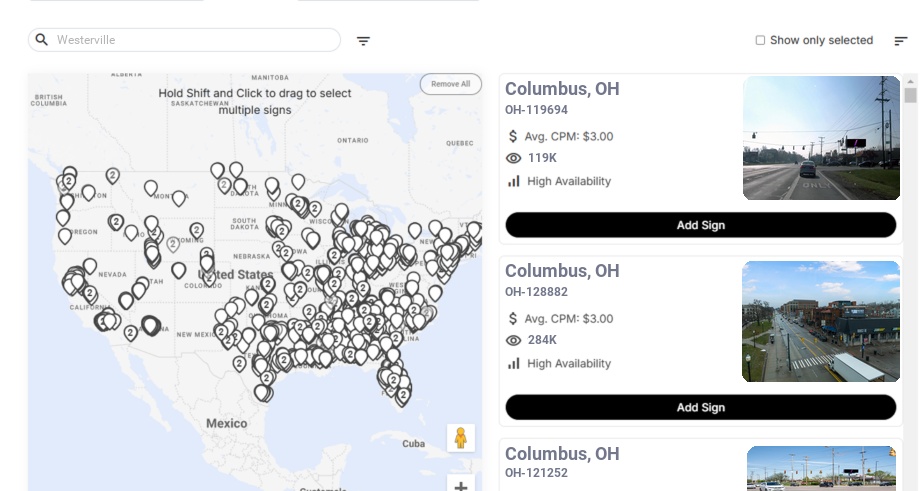Open the sort order icon

(900, 41)
